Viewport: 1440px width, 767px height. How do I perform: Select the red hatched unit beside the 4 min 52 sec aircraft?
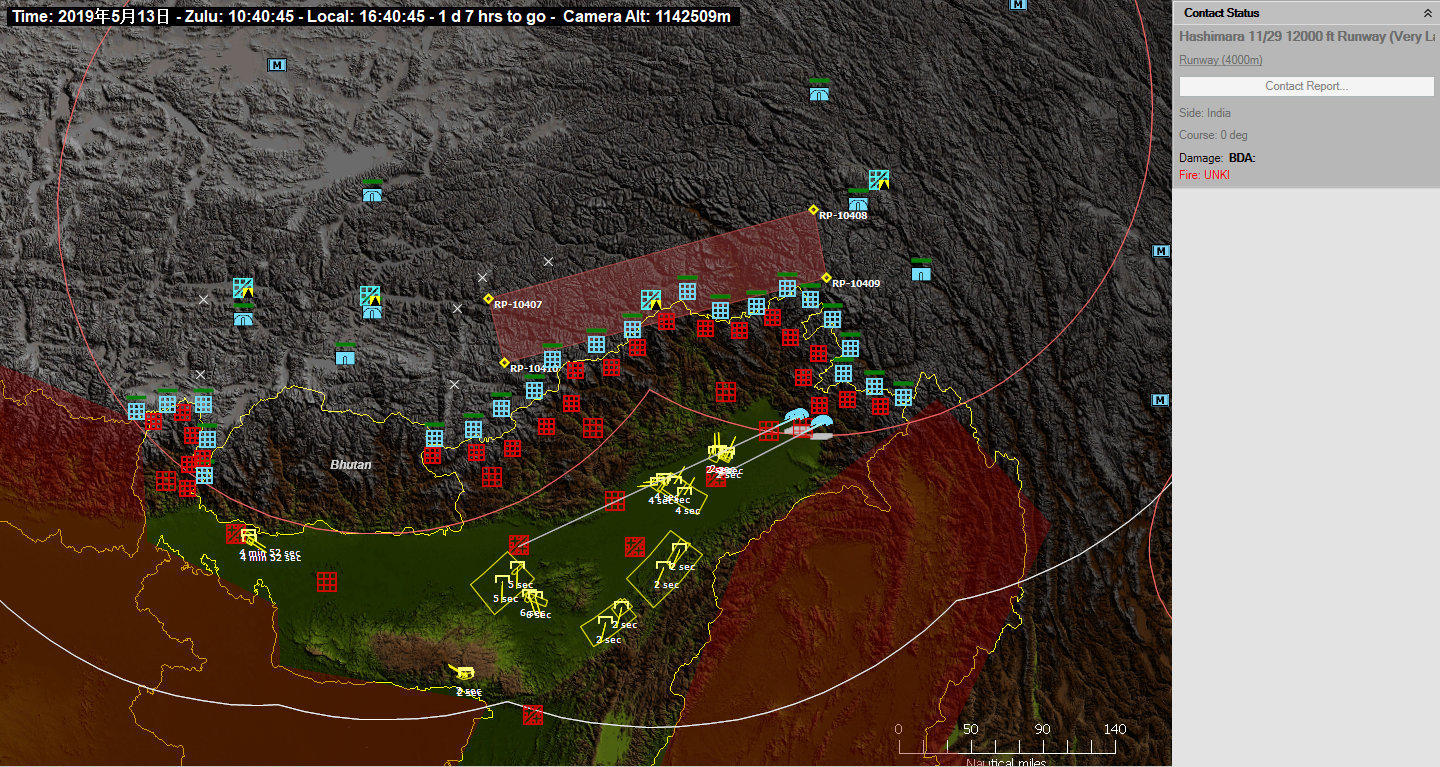(x=235, y=532)
